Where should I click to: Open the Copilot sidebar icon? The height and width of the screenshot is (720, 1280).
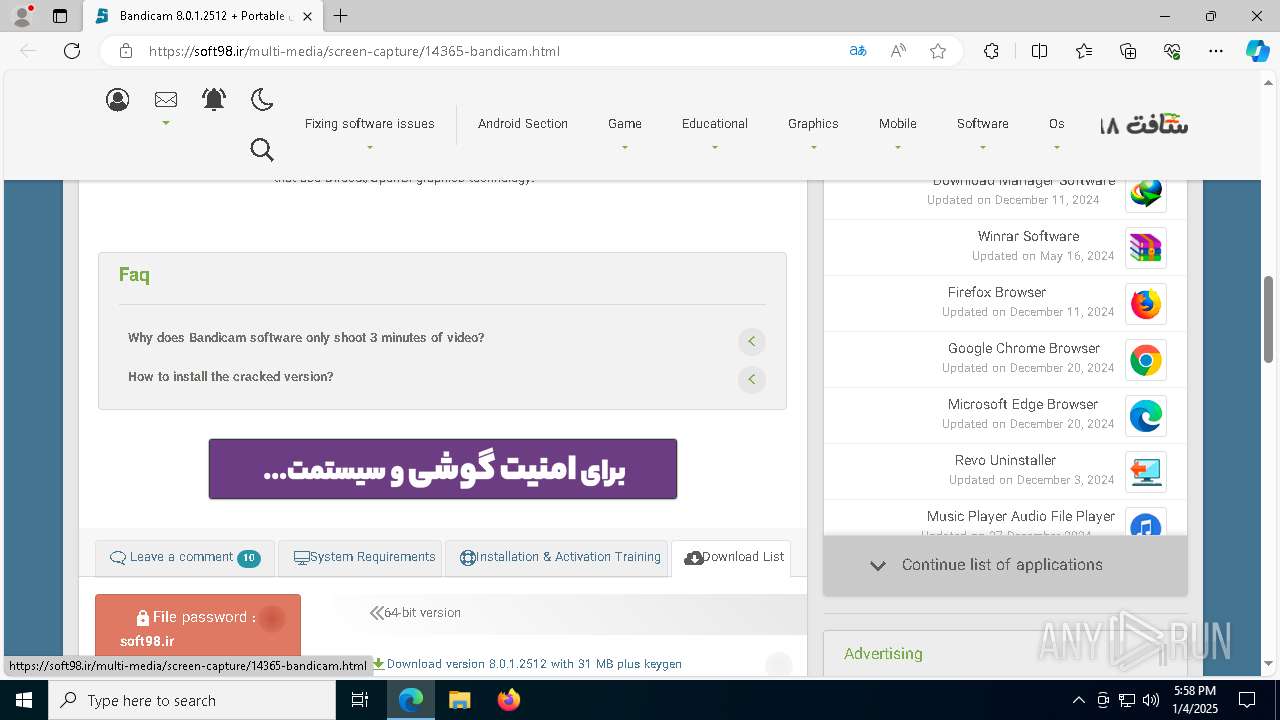coord(1257,51)
